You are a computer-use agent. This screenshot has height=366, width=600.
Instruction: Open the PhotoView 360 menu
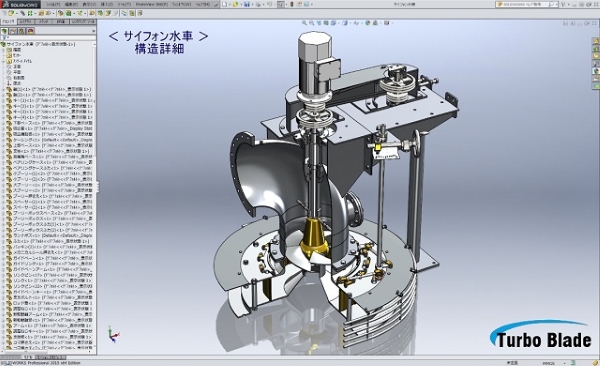click(x=151, y=4)
